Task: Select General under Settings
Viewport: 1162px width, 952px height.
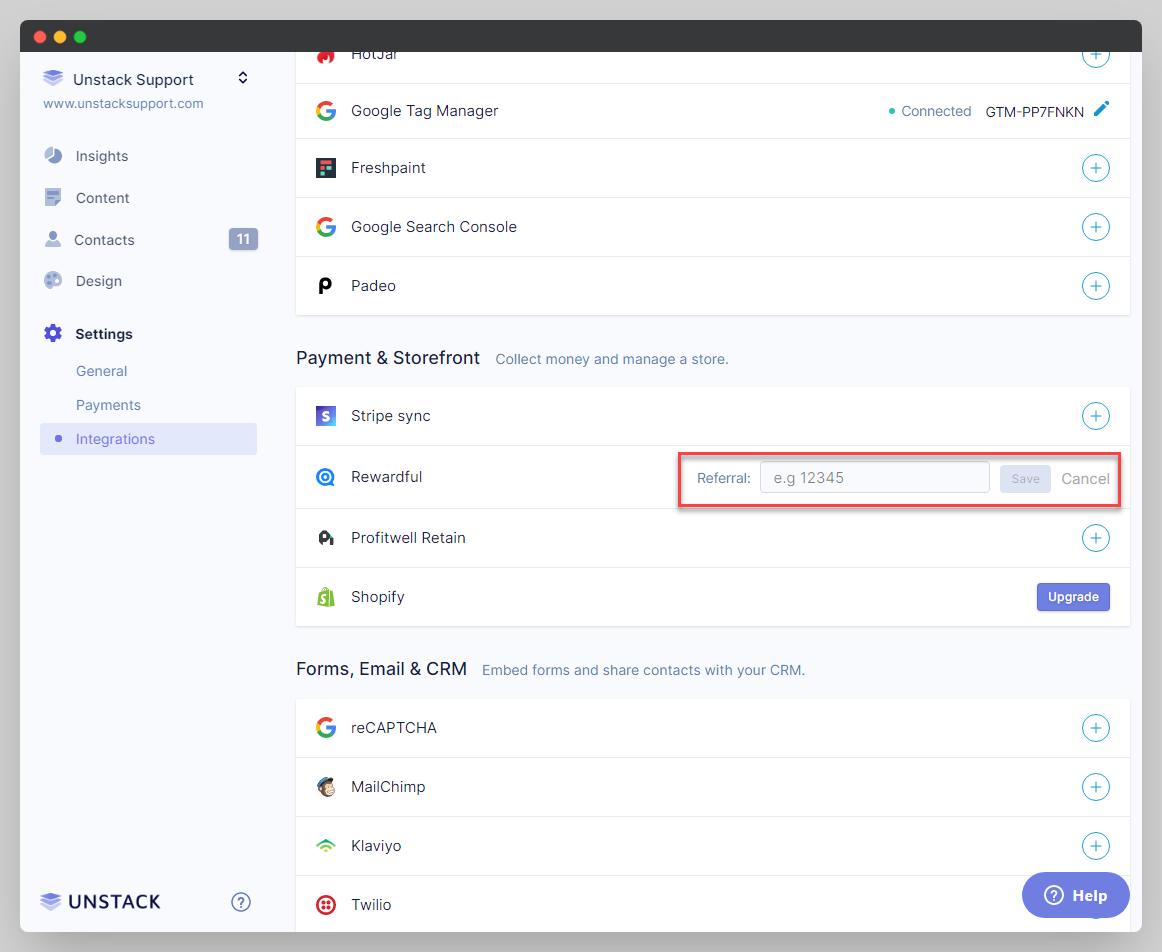Action: pos(101,371)
